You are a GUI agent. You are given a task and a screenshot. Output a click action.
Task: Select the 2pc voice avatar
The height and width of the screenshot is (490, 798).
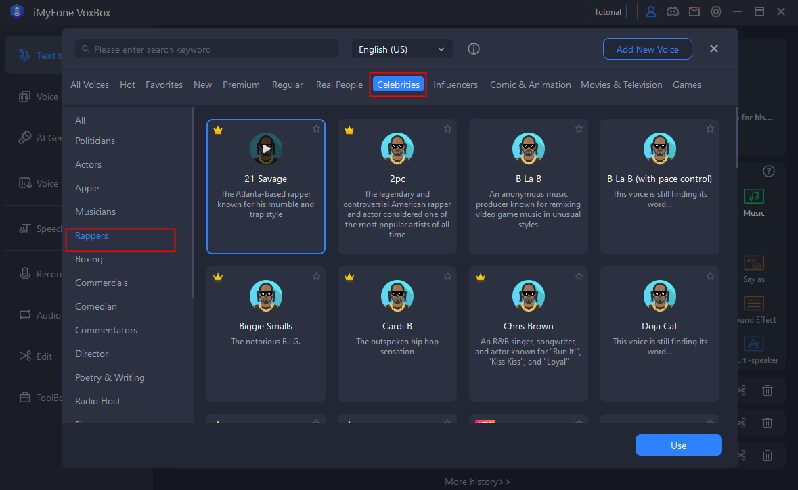[x=397, y=149]
